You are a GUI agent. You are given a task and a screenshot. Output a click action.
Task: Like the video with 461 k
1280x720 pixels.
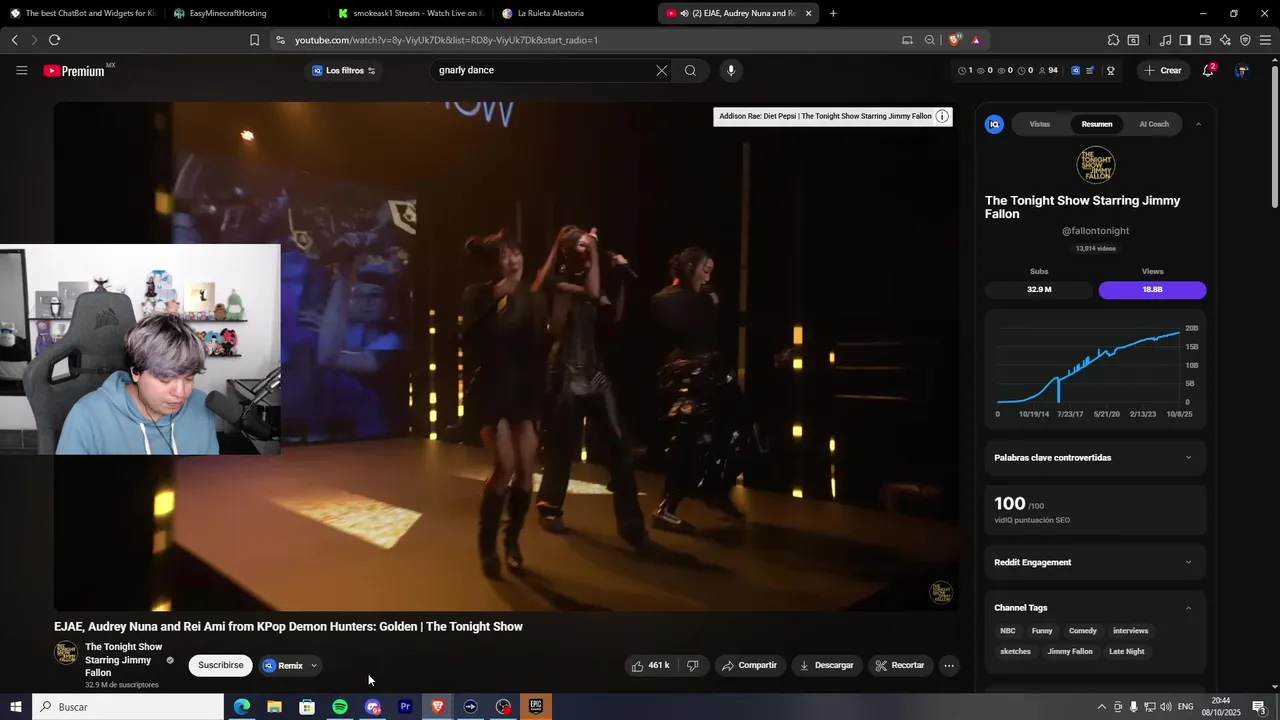(x=651, y=665)
